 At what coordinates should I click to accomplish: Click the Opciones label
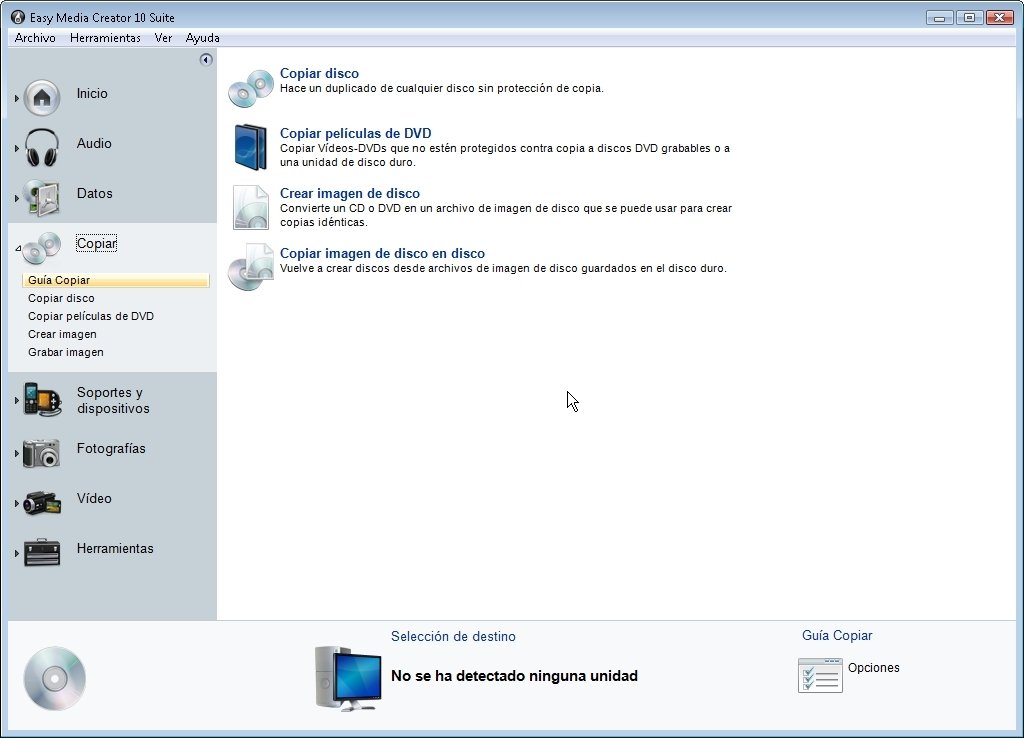point(873,667)
